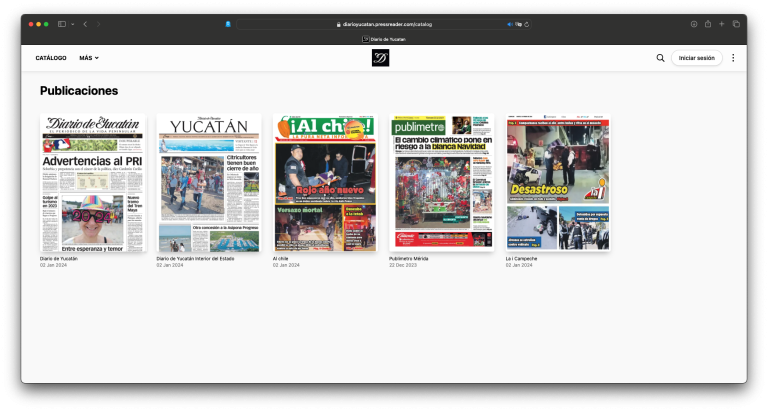
Task: Click the '22 Dec 2023' date under Publimetro
Action: [x=403, y=265]
